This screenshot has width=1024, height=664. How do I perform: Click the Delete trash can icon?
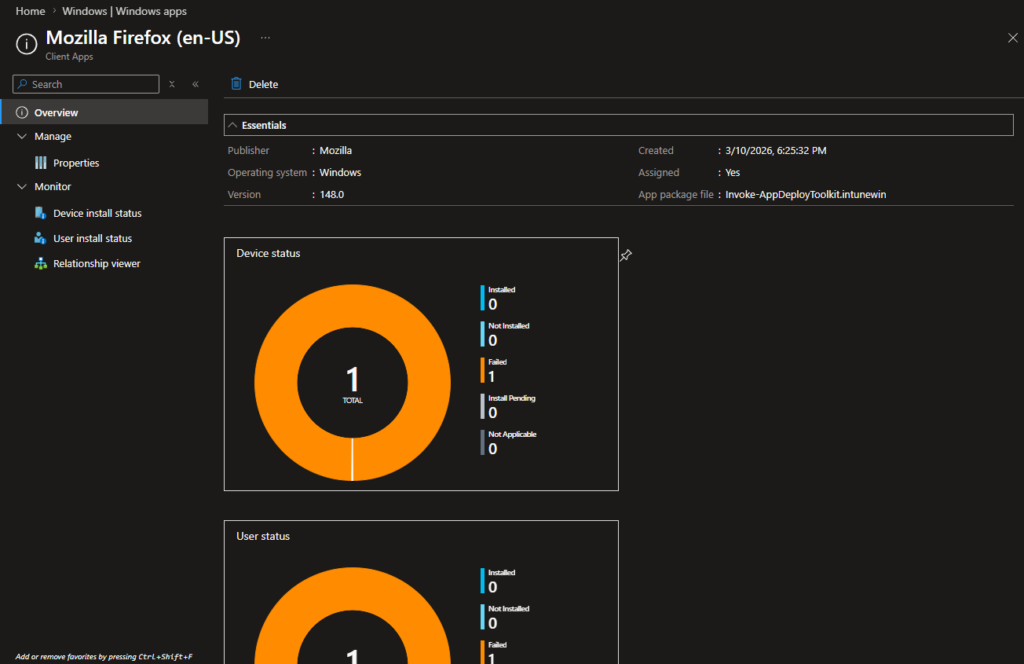click(x=236, y=84)
